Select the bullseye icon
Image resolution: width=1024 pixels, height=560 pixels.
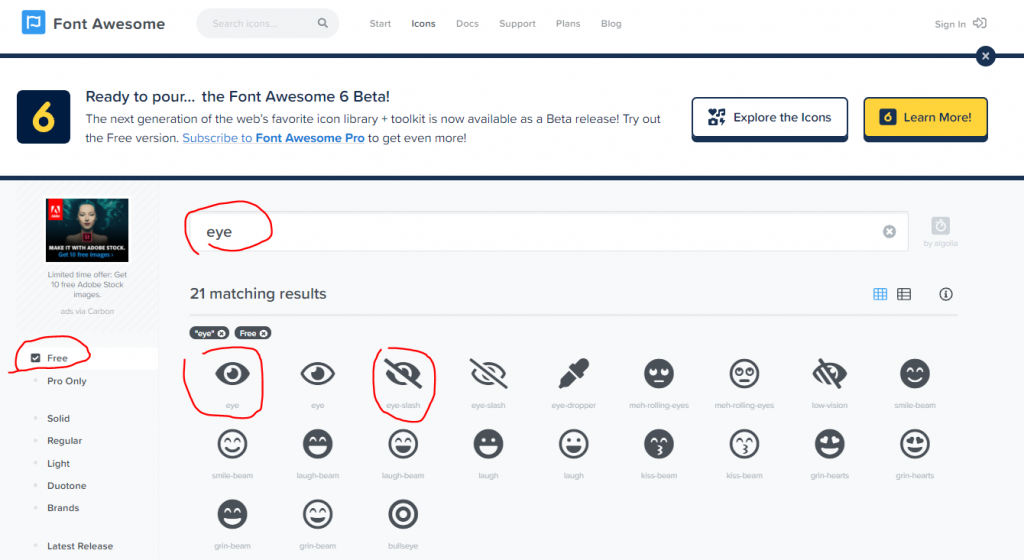[403, 514]
